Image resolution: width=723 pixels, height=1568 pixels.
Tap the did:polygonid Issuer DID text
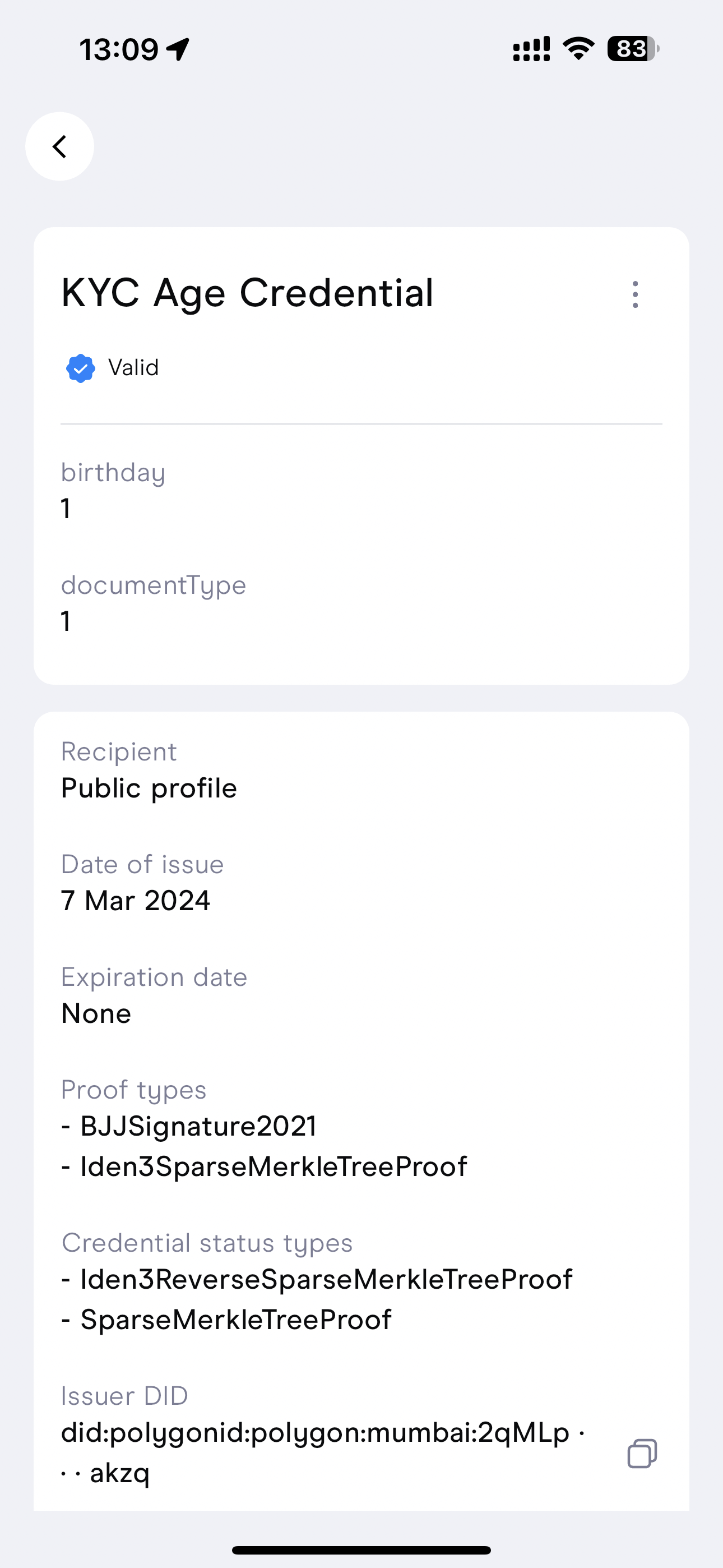317,1433
